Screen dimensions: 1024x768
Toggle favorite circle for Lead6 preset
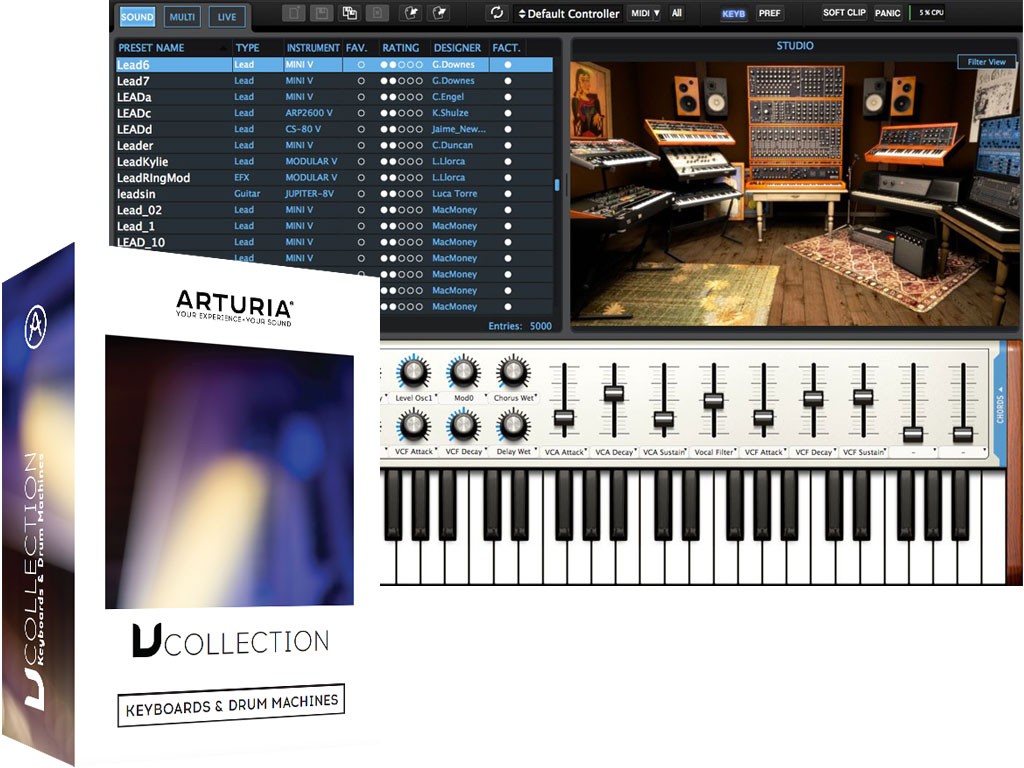click(x=361, y=65)
